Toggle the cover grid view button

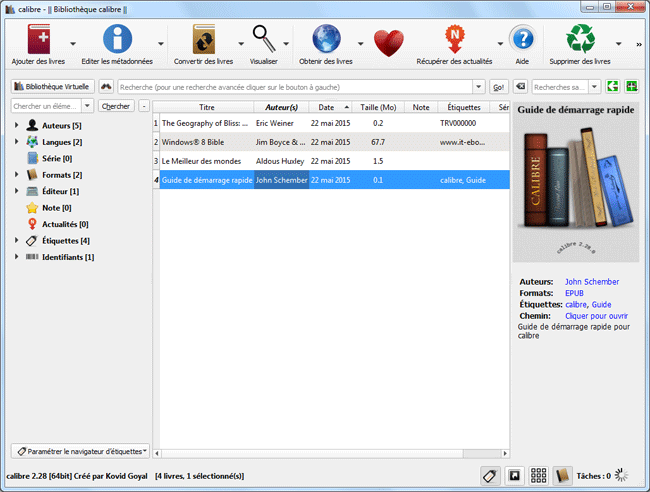pyautogui.click(x=538, y=476)
